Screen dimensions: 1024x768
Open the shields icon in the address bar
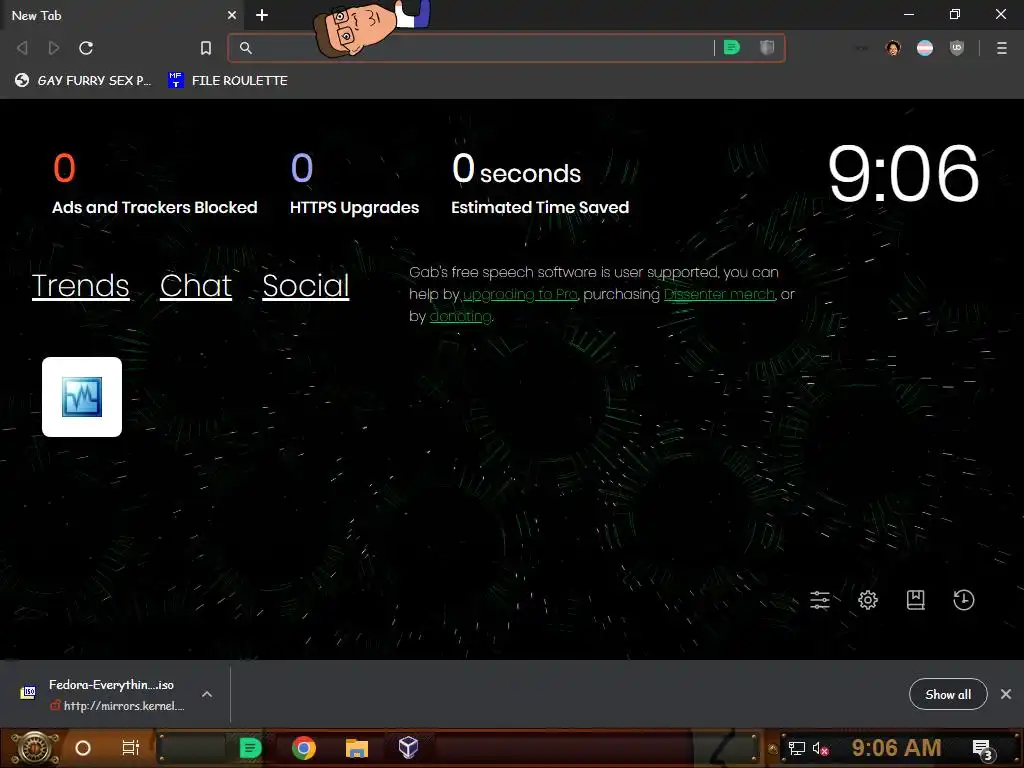coord(767,47)
